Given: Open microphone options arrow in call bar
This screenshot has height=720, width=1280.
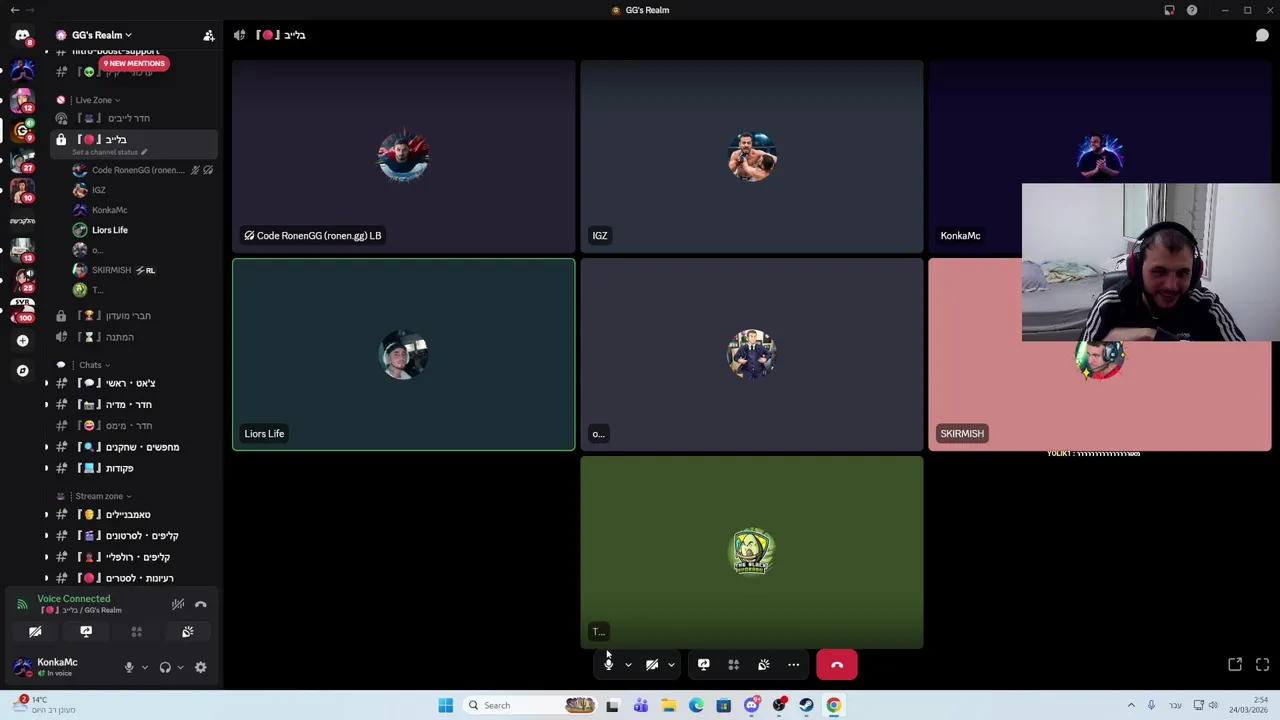Looking at the screenshot, I should click(628, 665).
